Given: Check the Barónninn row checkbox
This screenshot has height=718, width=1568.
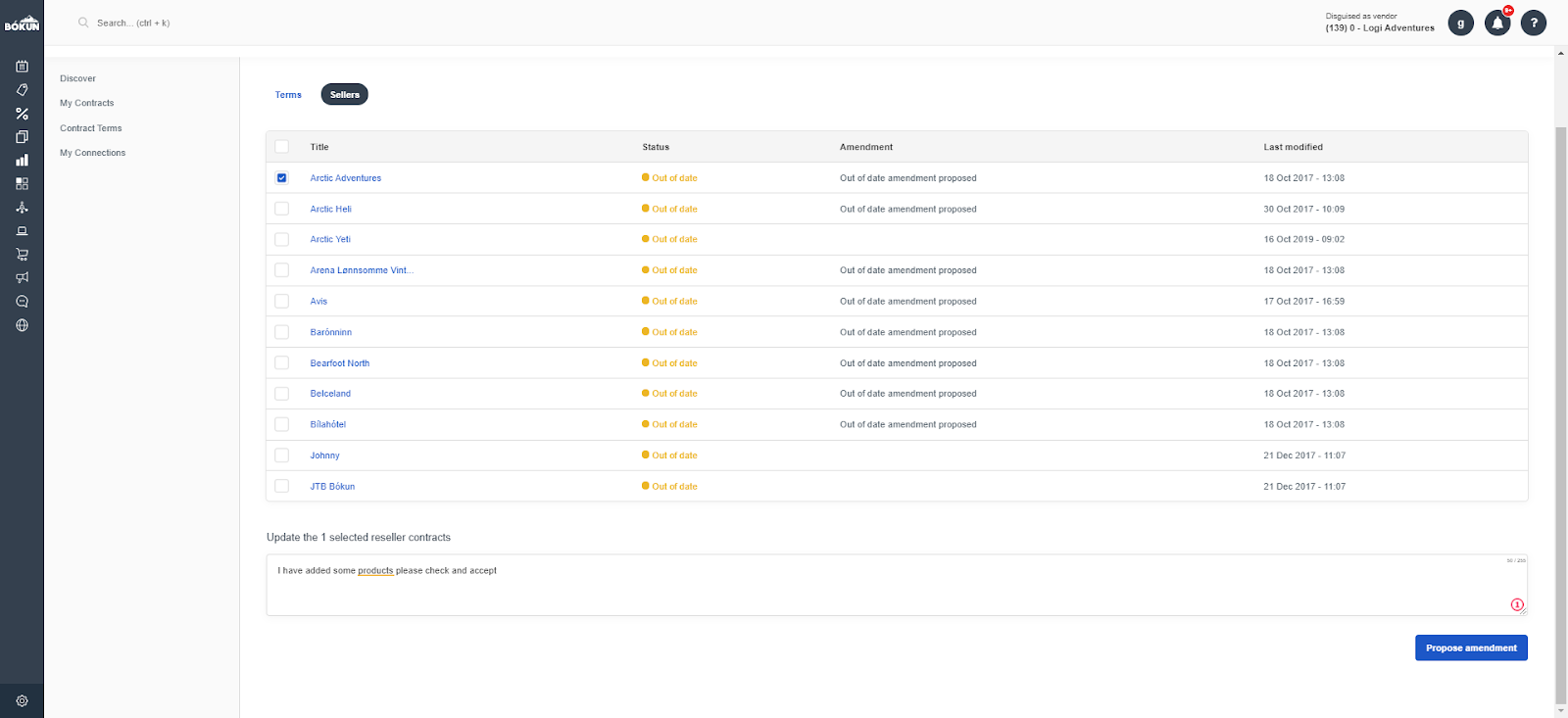Looking at the screenshot, I should [x=282, y=332].
